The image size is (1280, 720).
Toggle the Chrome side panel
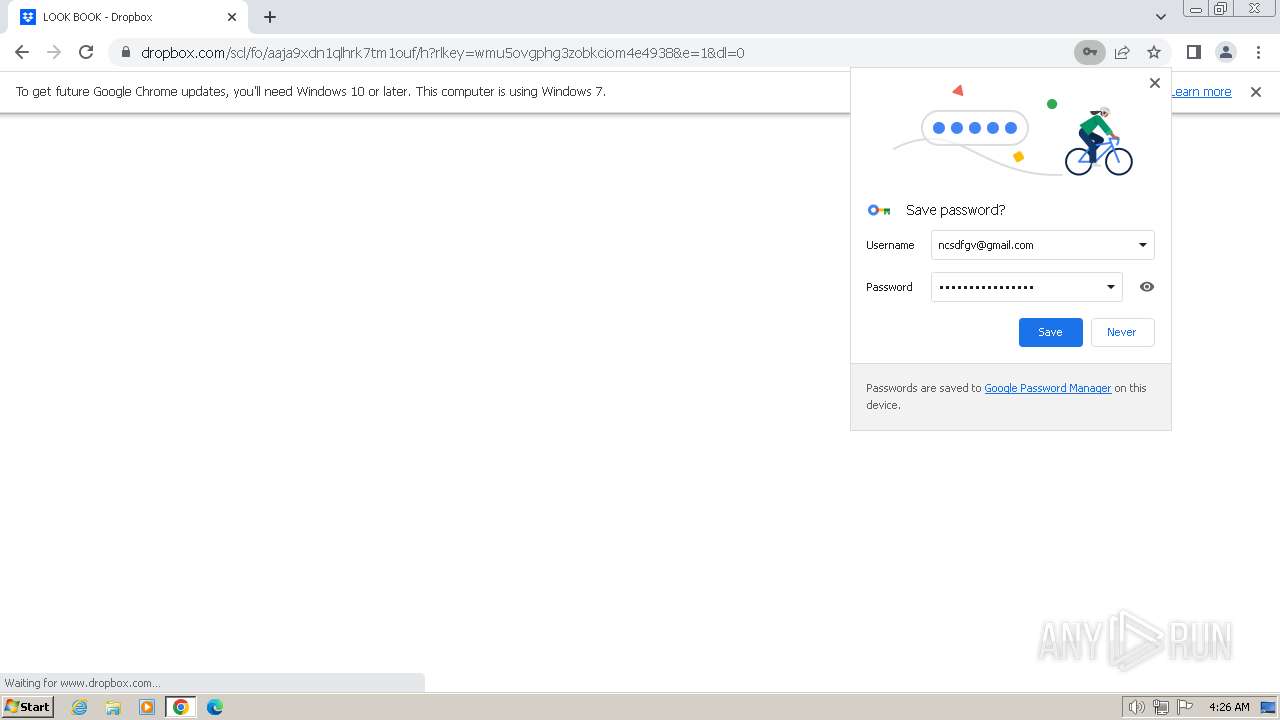1193,52
